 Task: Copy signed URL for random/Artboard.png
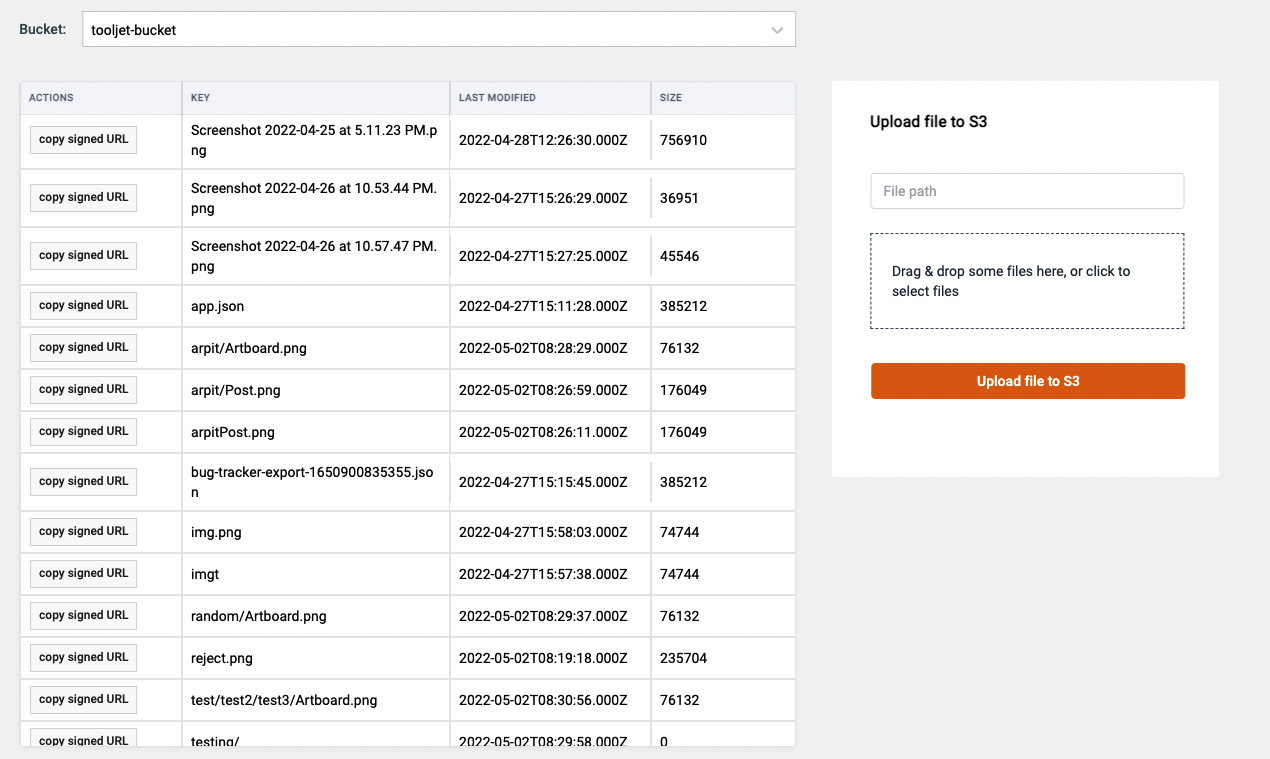(x=83, y=616)
